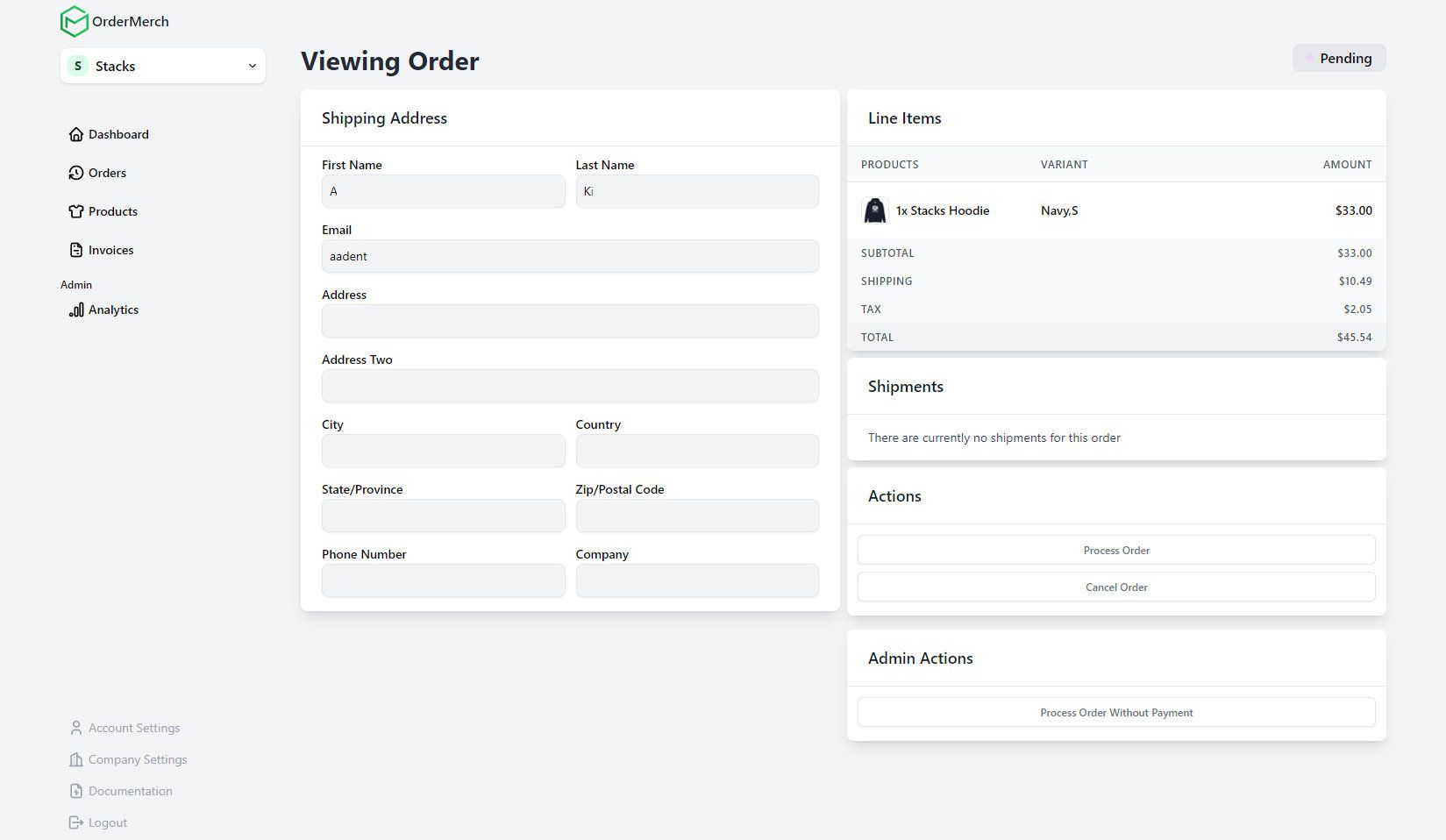Click the Analytics bar chart icon

(x=76, y=310)
